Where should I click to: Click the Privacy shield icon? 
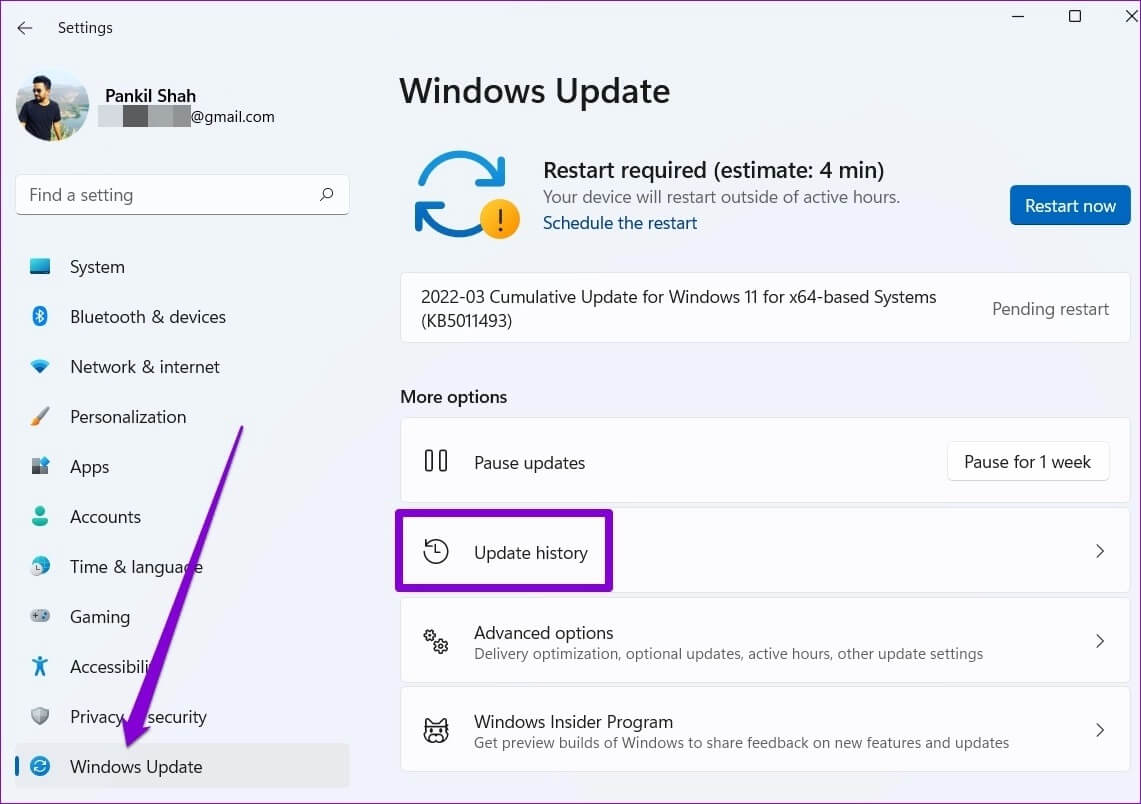40,716
